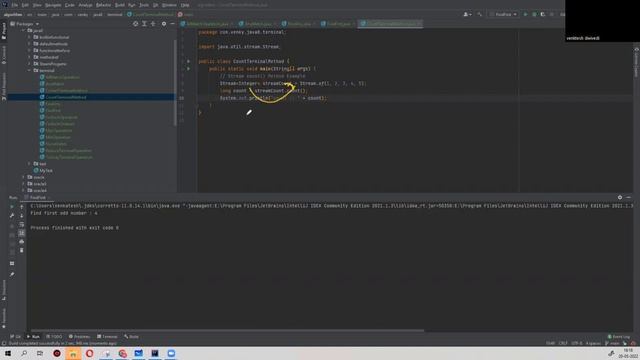Image resolution: width=640 pixels, height=360 pixels.
Task: Expand the defaultmethods package
Action: click(30, 44)
